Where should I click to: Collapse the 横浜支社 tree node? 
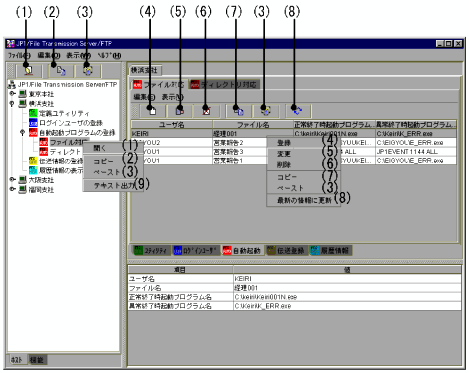click(12, 104)
